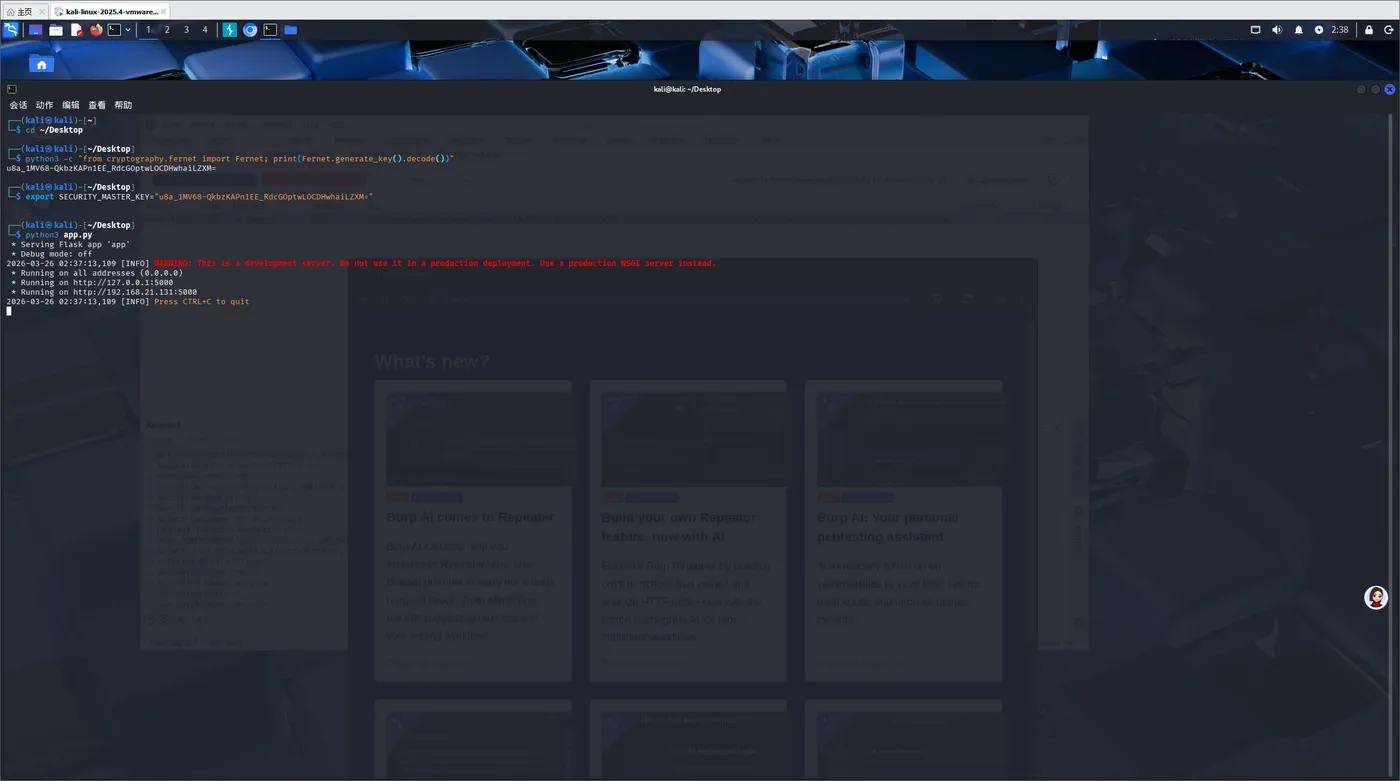Image resolution: width=1400 pixels, height=781 pixels.
Task: Open the 编辑 (Edit) menu
Action: [x=70, y=105]
